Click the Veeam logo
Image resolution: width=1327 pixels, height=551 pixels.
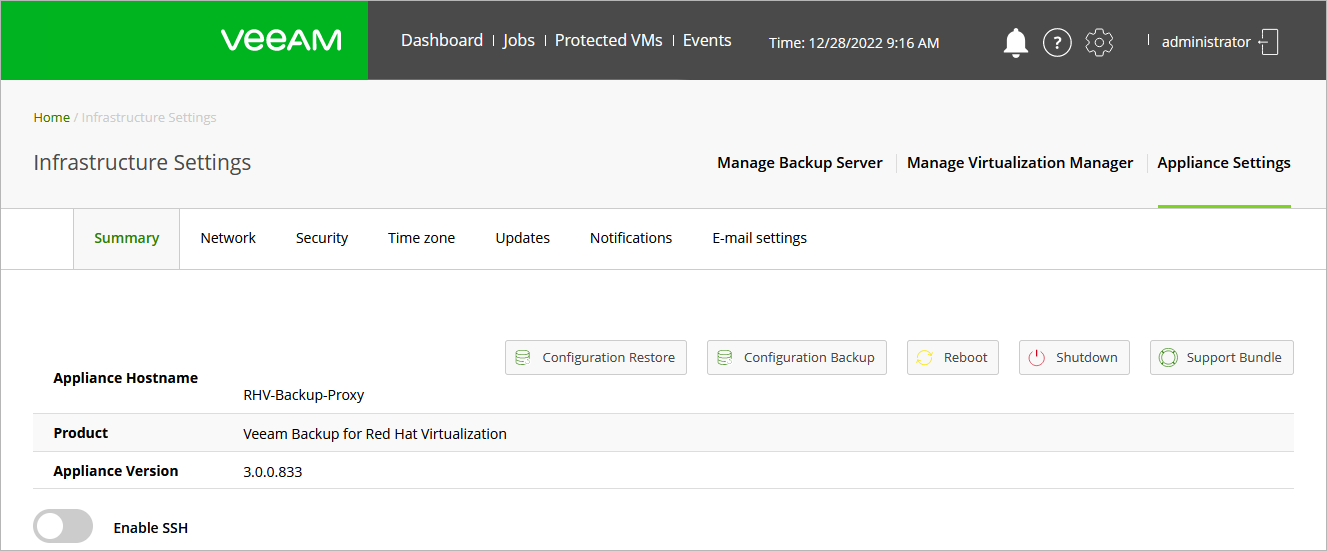281,40
